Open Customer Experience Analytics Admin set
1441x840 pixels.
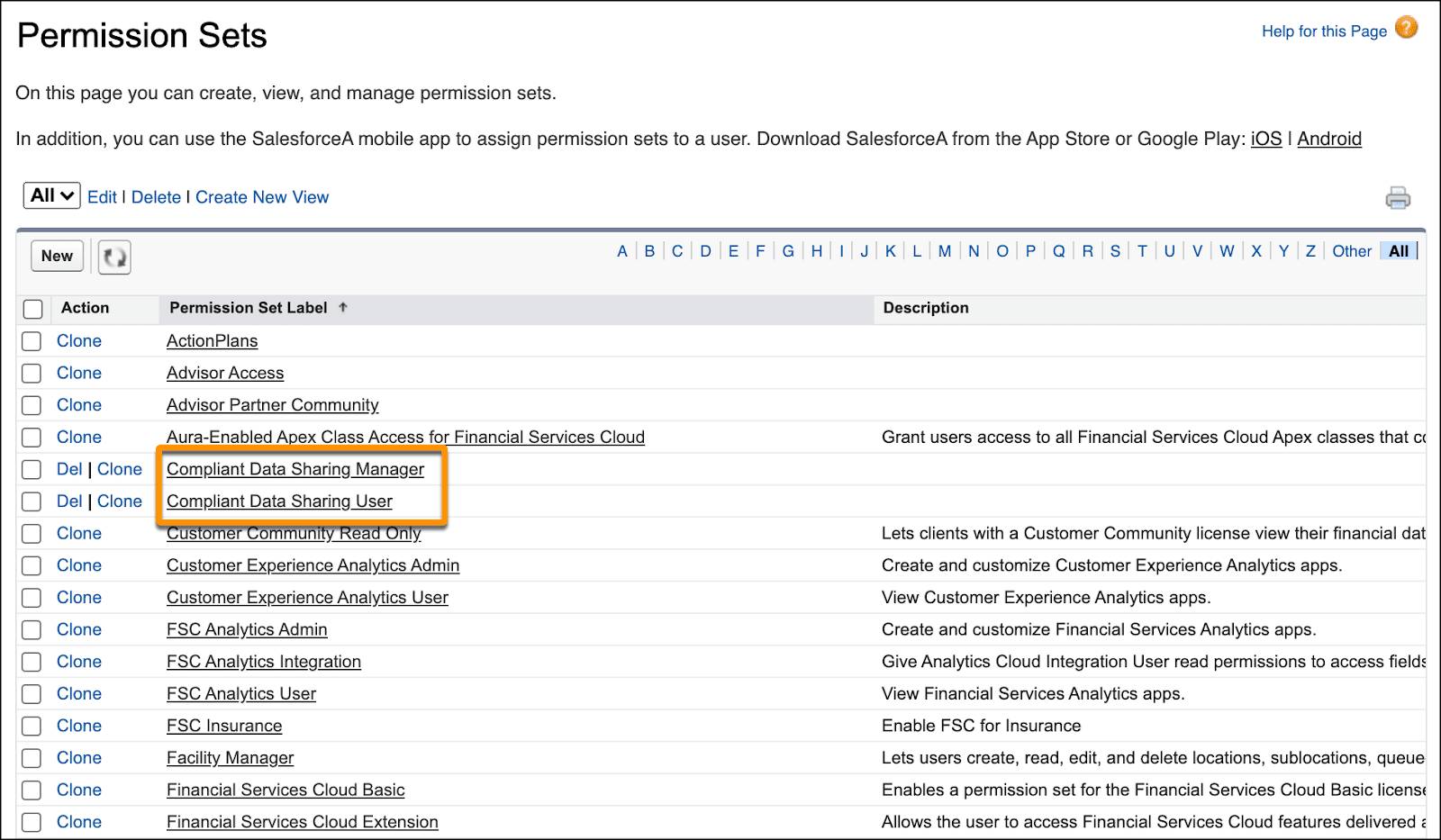click(x=313, y=565)
